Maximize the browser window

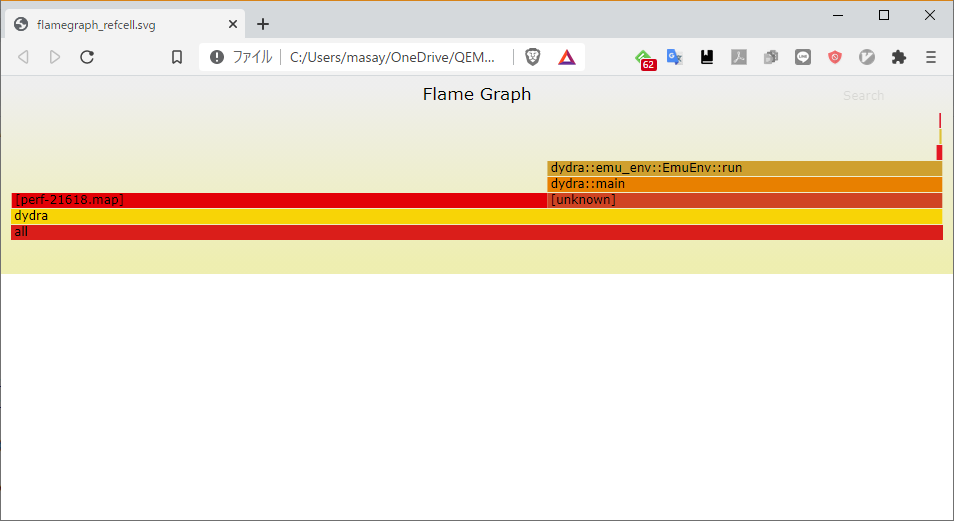884,15
